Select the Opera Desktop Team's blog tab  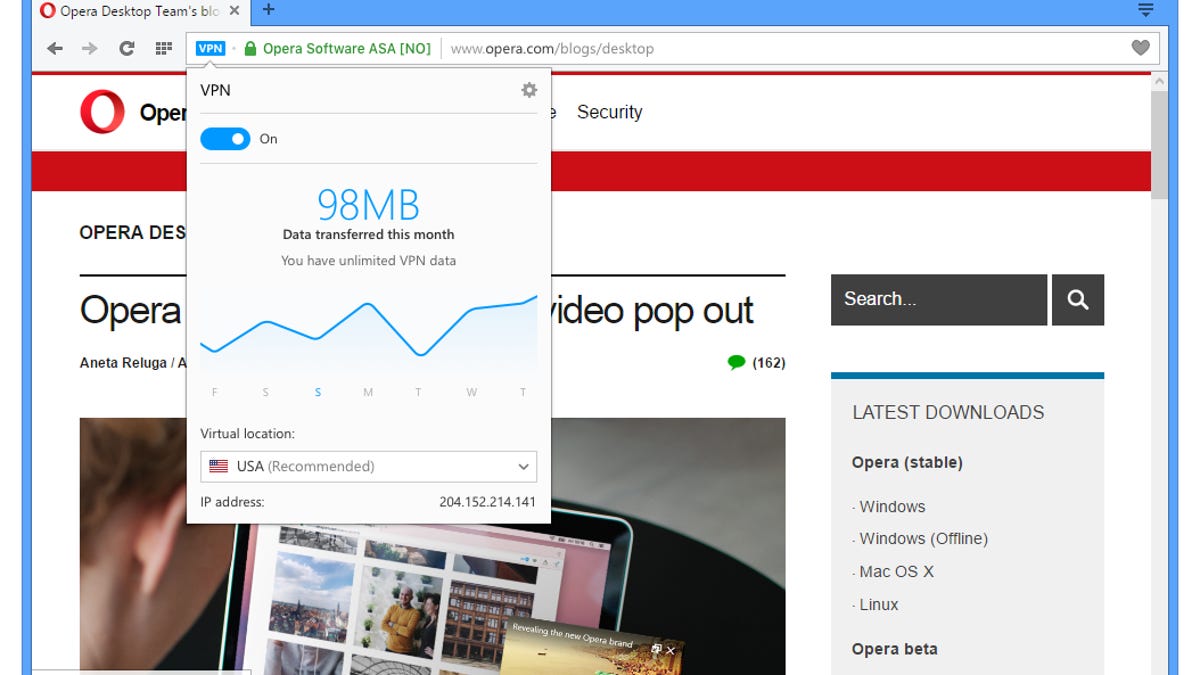pyautogui.click(x=130, y=11)
